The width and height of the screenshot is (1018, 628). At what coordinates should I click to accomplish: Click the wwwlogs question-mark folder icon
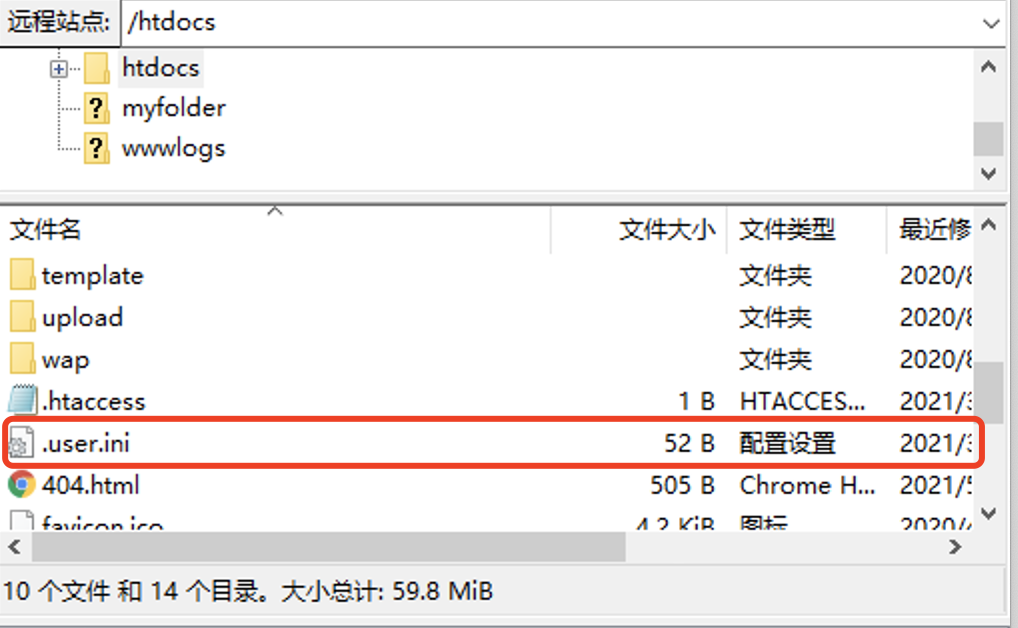click(97, 148)
